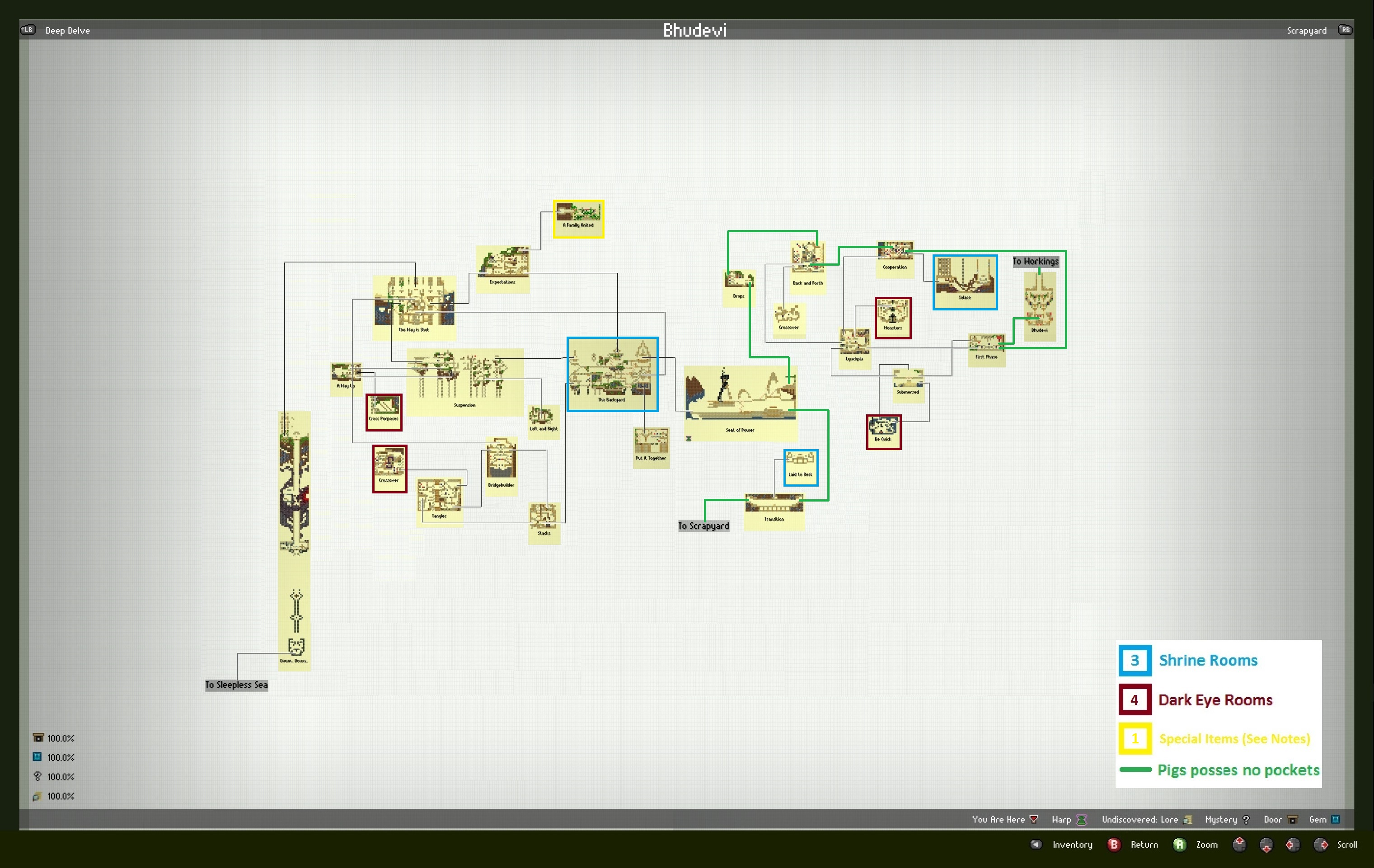
Task: Switch to the Deep Delve map tab
Action: (67, 31)
